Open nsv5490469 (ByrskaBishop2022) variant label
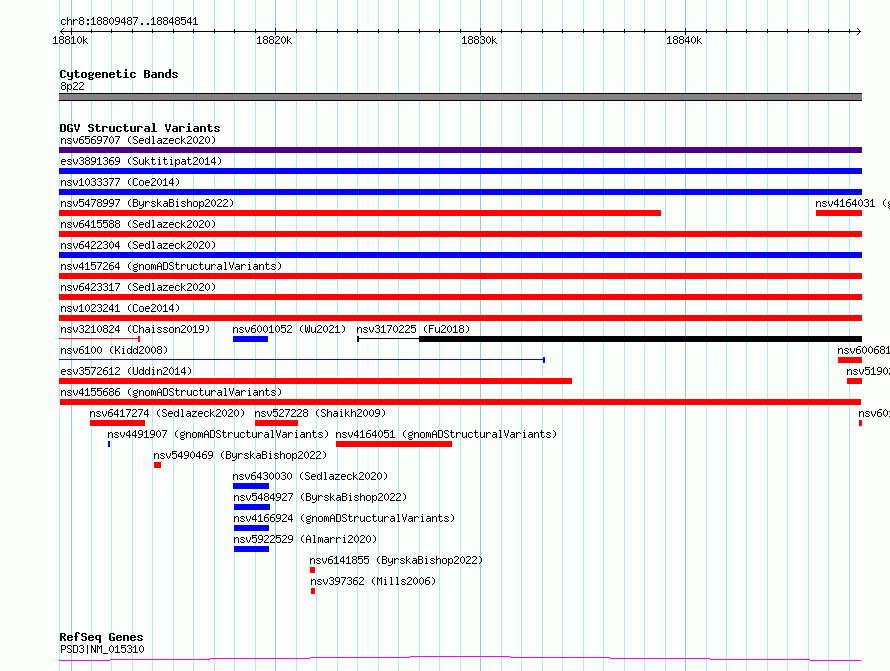Viewport: 890px width, 671px height. (x=240, y=455)
